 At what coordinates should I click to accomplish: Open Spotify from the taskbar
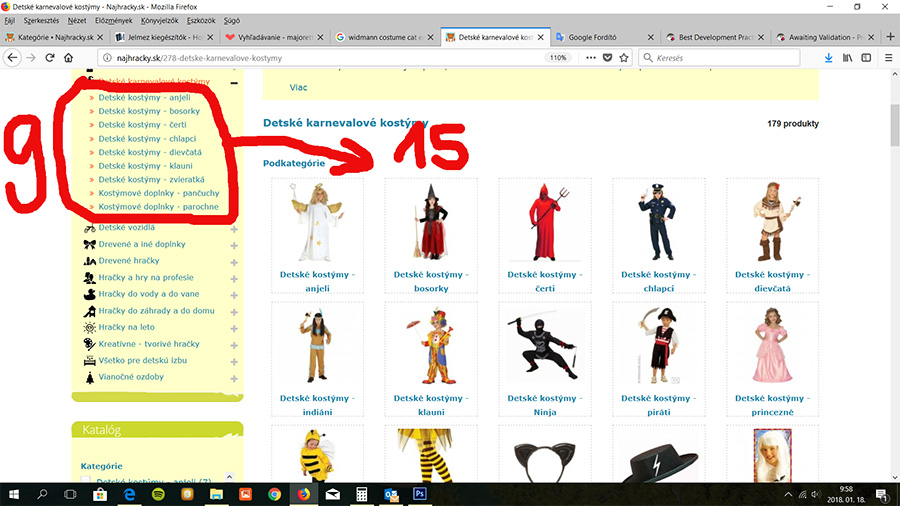click(x=158, y=494)
